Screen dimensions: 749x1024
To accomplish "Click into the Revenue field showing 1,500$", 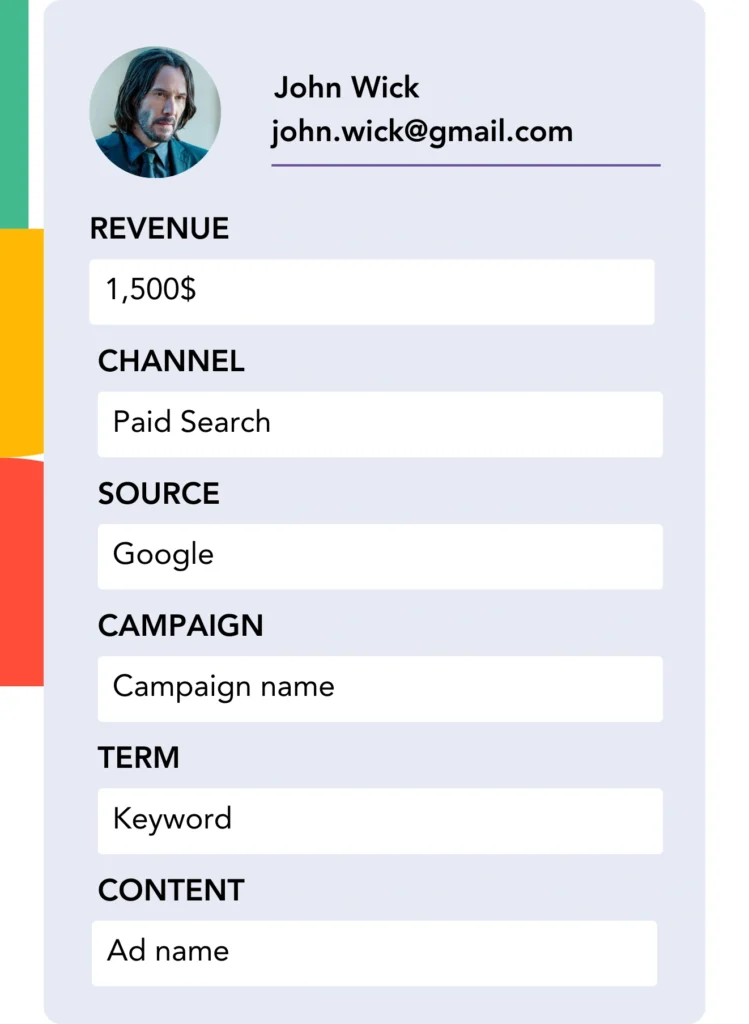I will (371, 291).
